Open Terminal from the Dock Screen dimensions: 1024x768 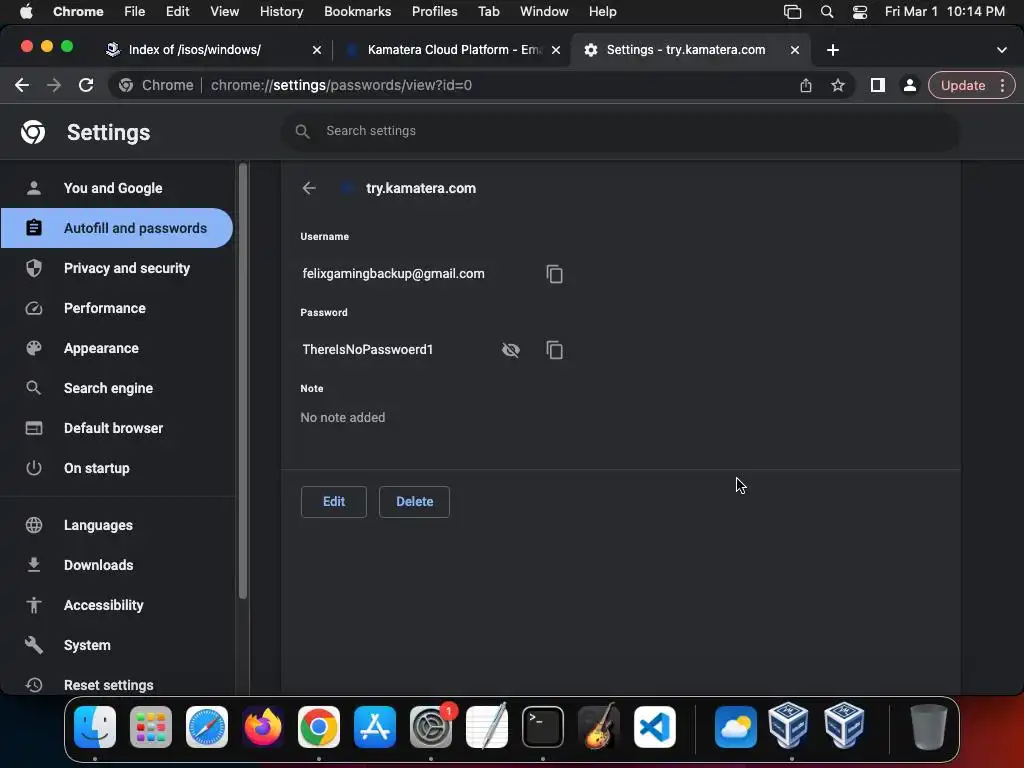pyautogui.click(x=543, y=727)
